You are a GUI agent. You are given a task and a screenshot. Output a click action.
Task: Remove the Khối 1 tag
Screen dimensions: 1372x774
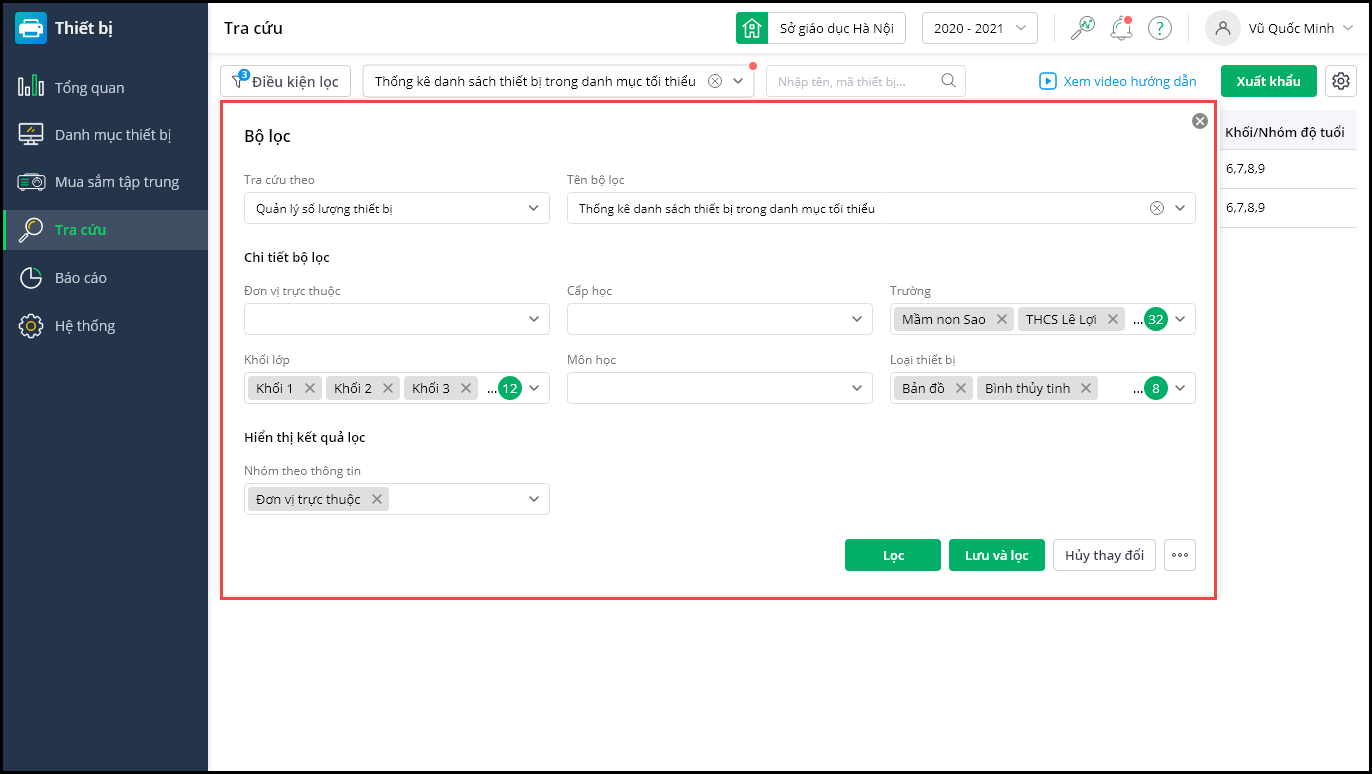pyautogui.click(x=309, y=388)
